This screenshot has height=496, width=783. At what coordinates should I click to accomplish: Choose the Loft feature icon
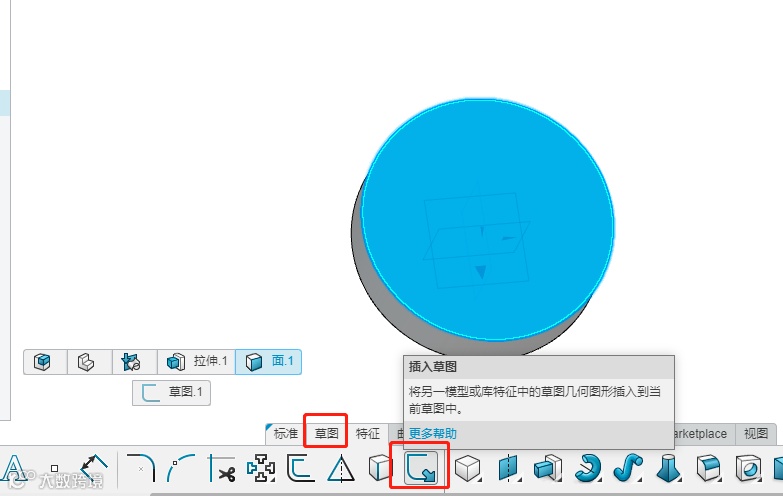coord(668,468)
